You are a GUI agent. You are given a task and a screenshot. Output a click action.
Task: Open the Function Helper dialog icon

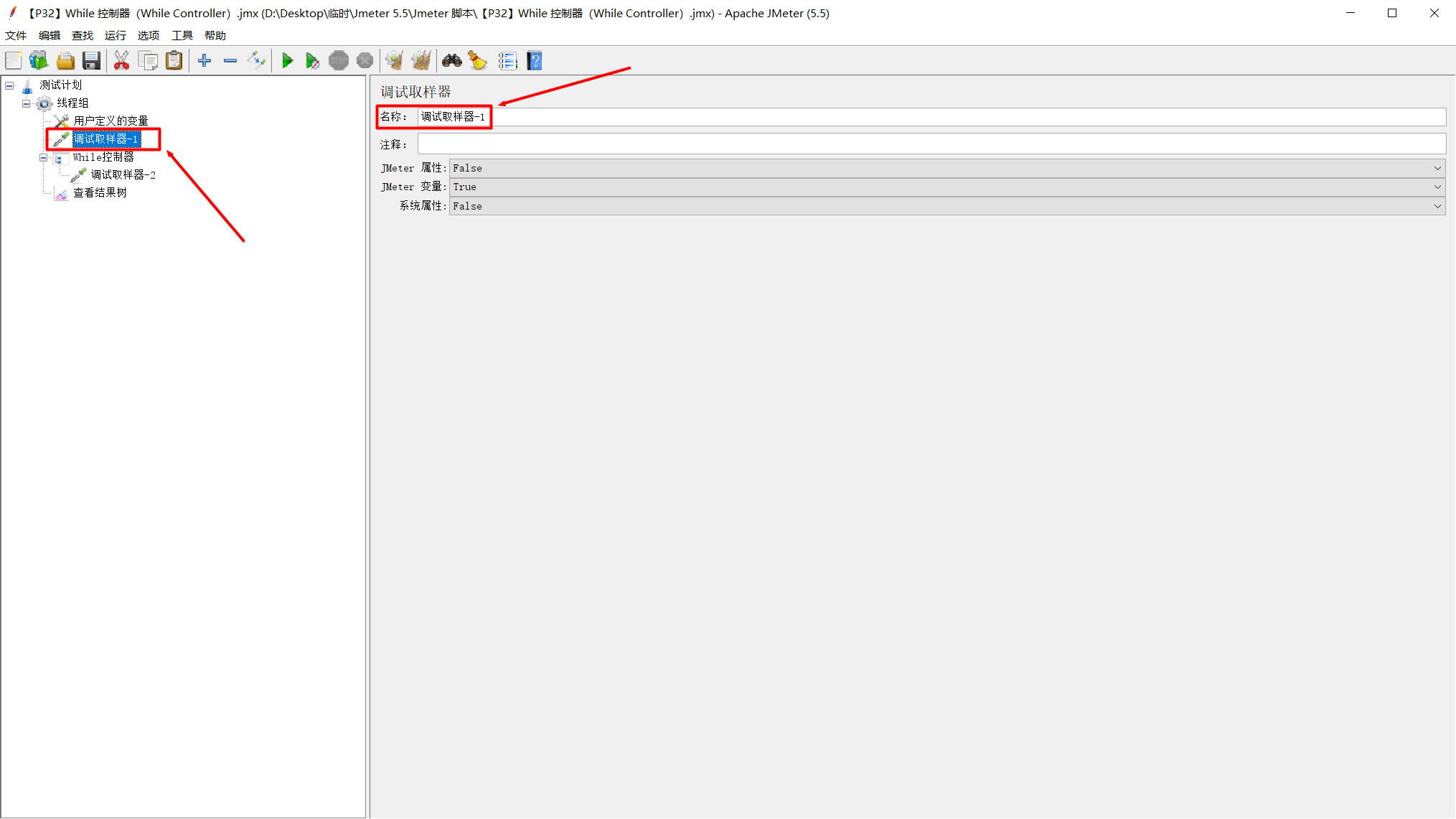[x=508, y=60]
